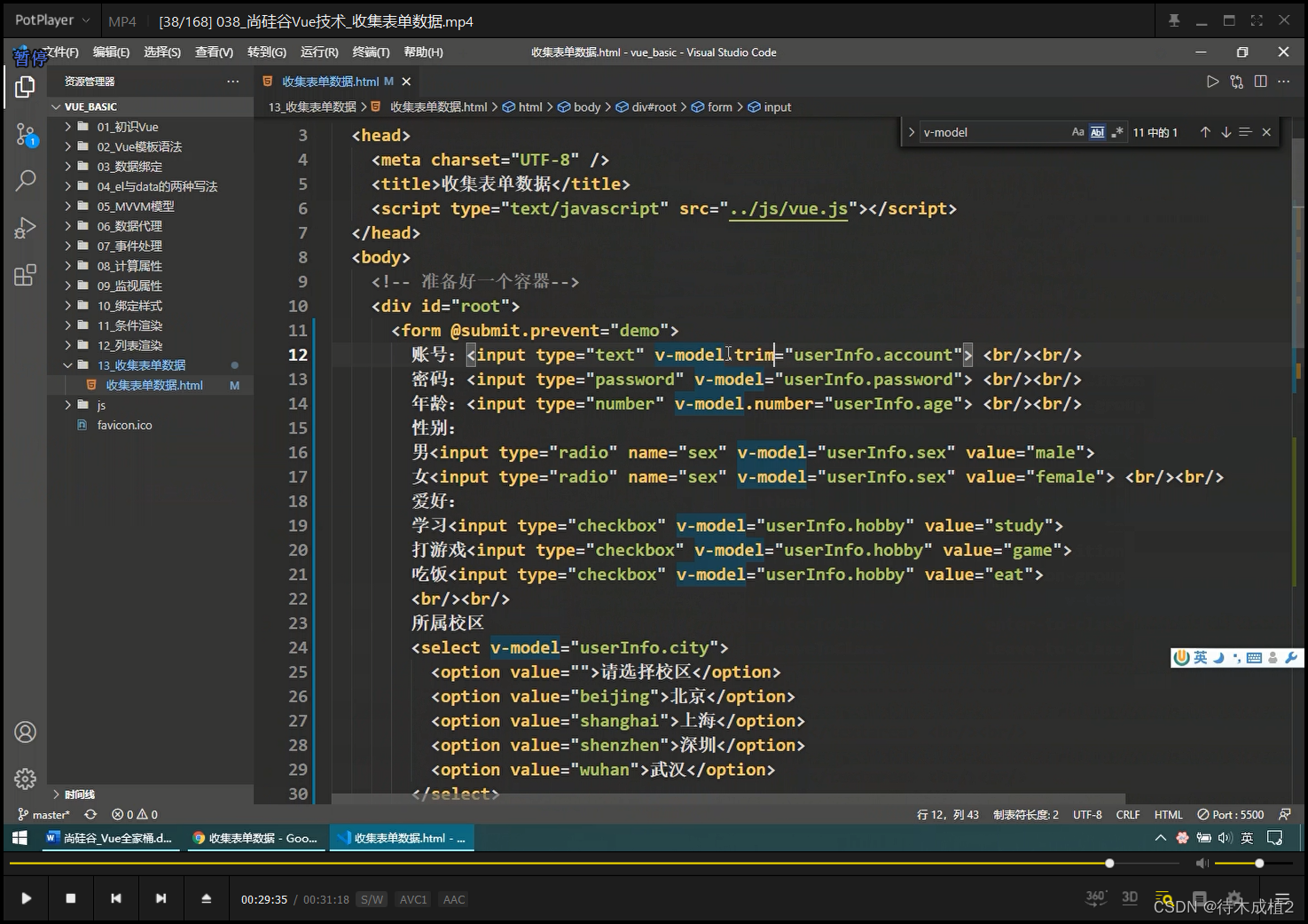The width and height of the screenshot is (1308, 924).
Task: Go to previous match in find widget
Action: [x=1205, y=132]
